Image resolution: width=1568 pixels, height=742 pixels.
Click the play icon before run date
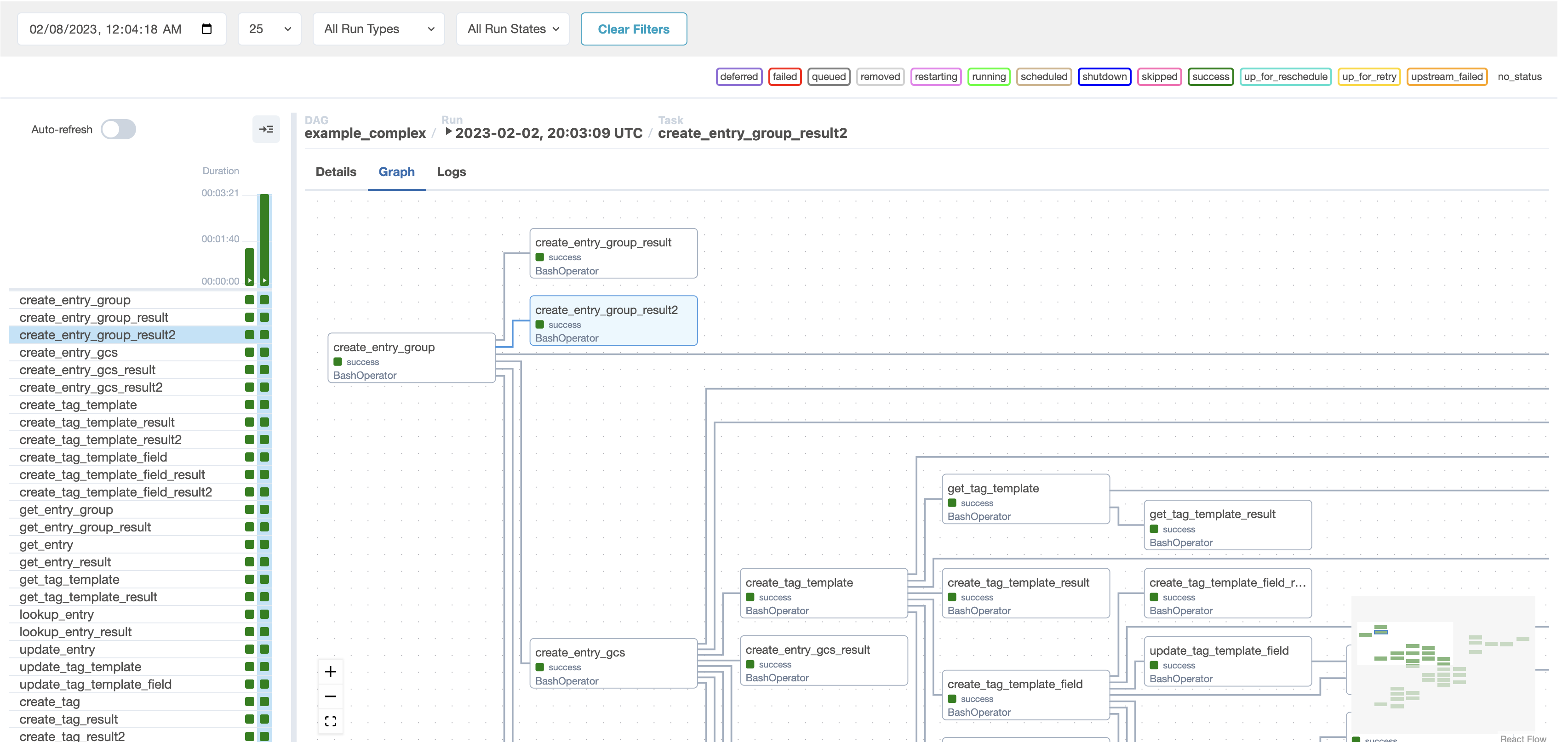point(448,131)
